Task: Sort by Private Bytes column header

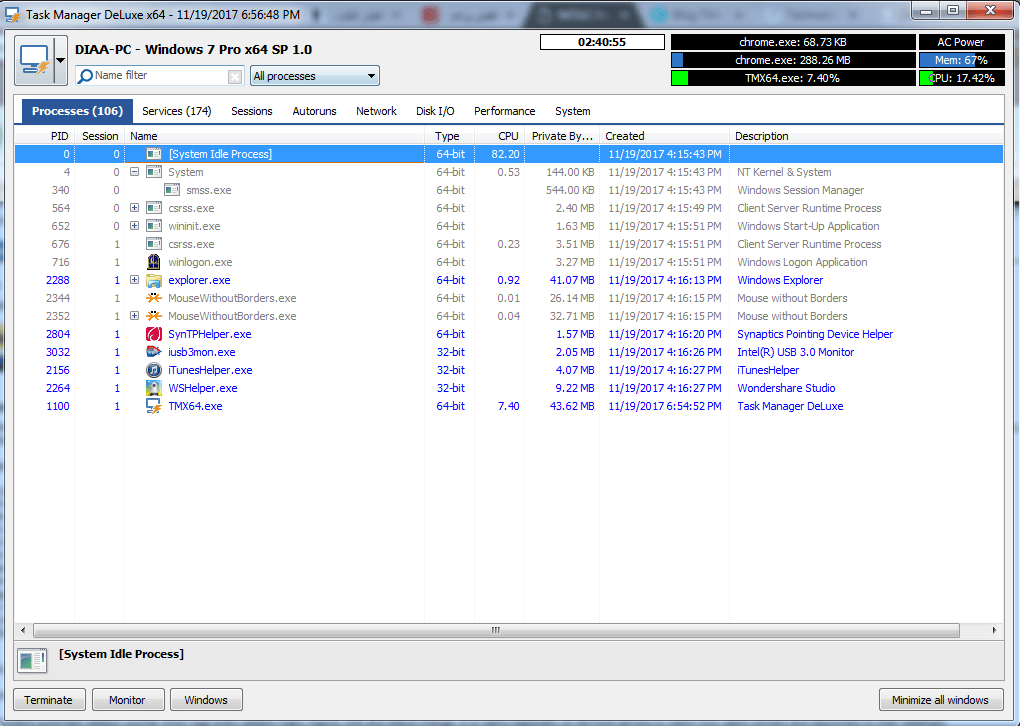Action: tap(562, 136)
